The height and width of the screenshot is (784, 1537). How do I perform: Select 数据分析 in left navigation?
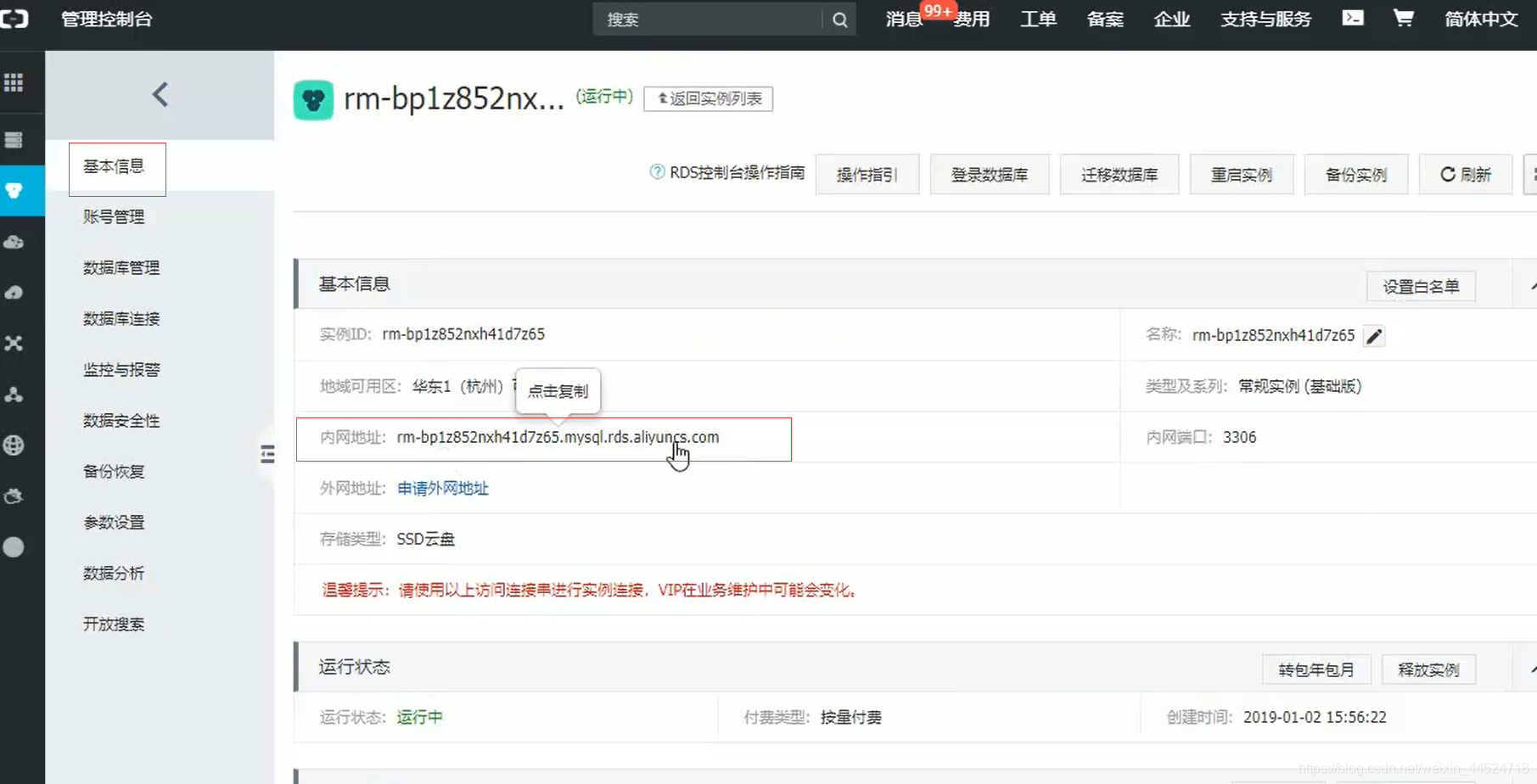[114, 574]
